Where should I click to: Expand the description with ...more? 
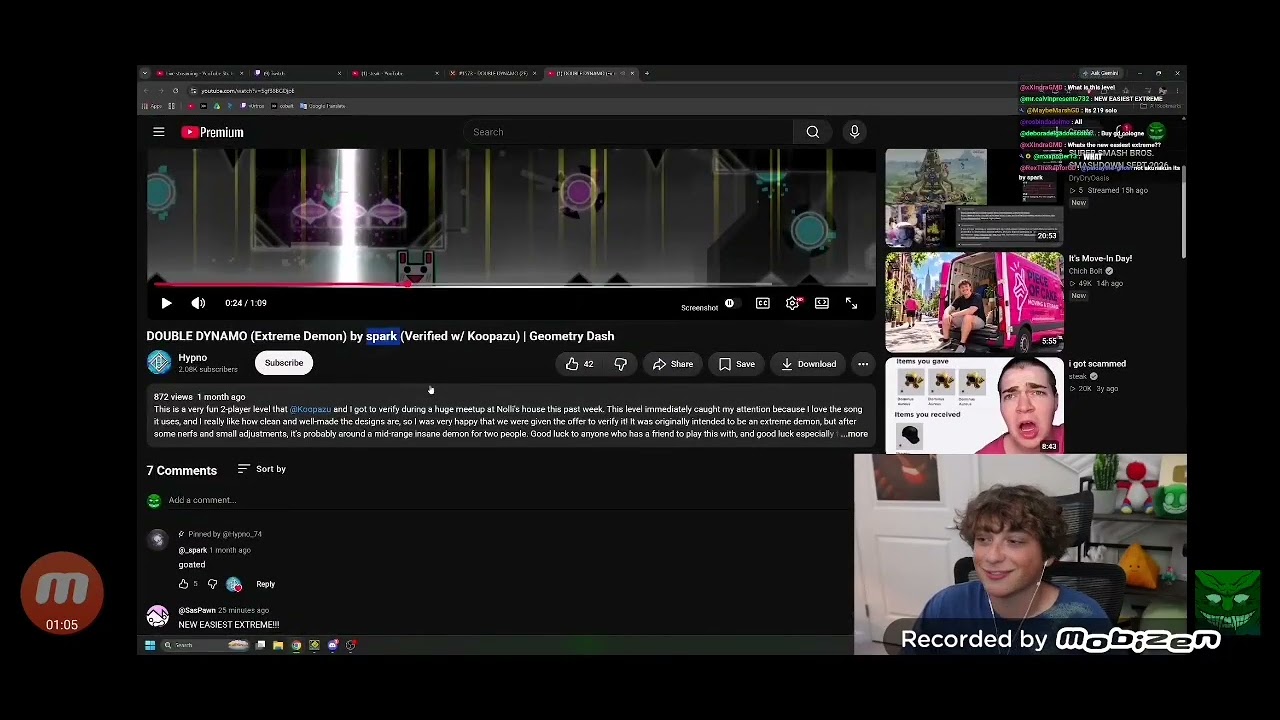pos(853,434)
